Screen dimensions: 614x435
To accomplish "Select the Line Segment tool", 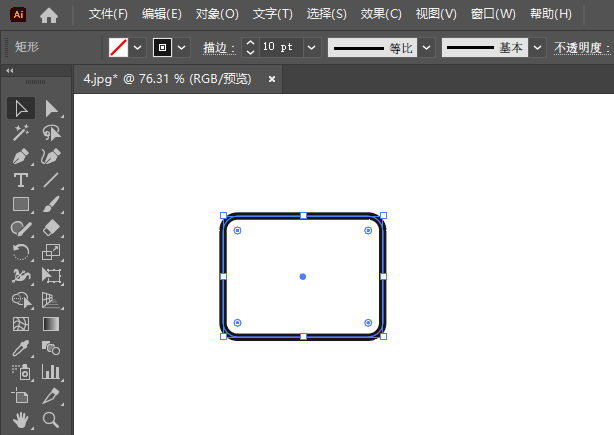I will click(x=51, y=180).
